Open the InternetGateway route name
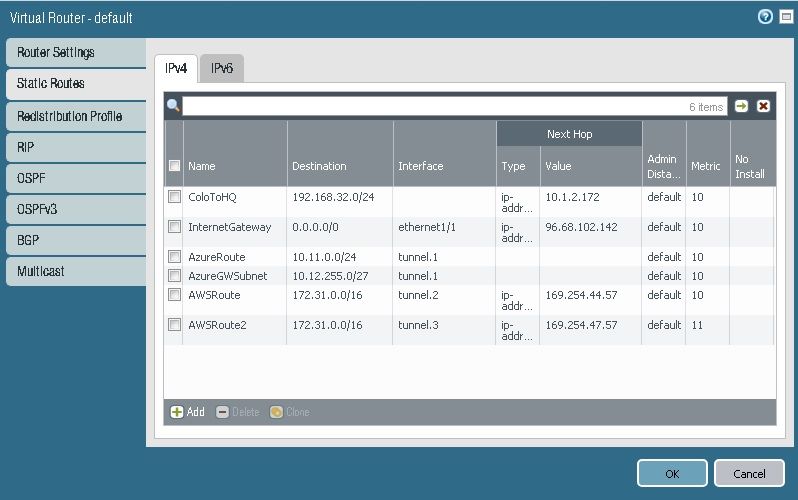 point(230,227)
